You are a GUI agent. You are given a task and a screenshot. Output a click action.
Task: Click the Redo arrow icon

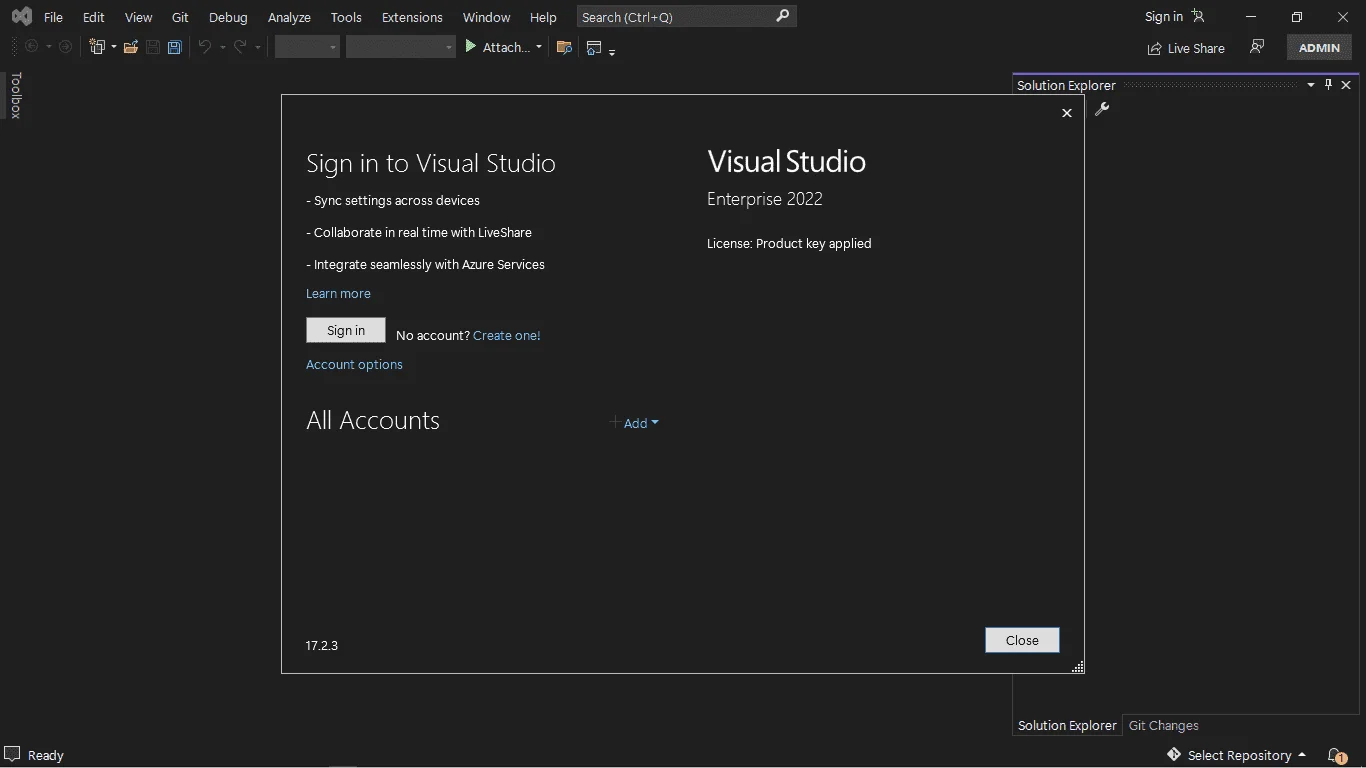pyautogui.click(x=240, y=47)
